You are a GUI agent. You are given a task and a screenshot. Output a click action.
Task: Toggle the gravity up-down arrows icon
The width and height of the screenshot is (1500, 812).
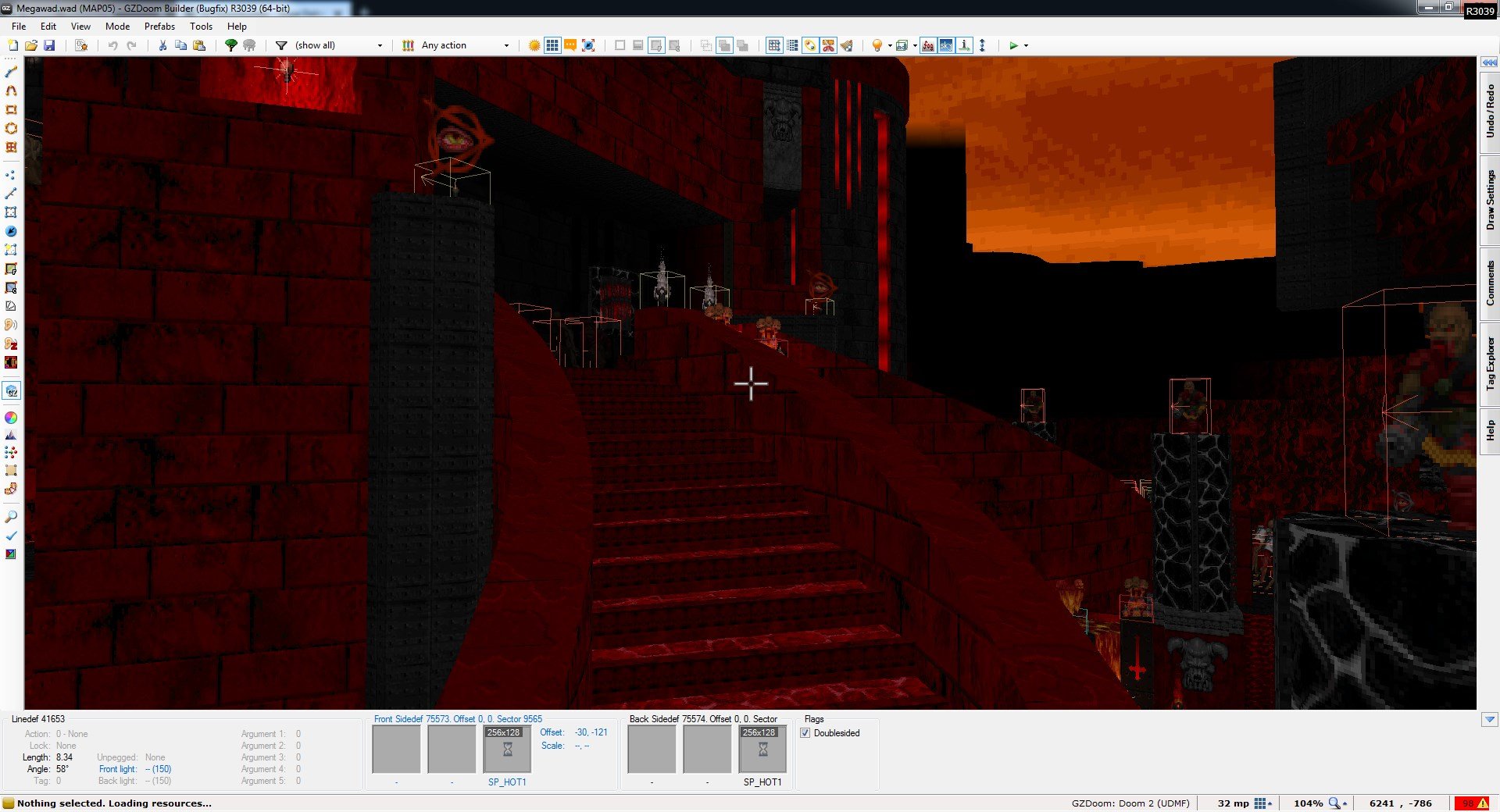[x=983, y=45]
